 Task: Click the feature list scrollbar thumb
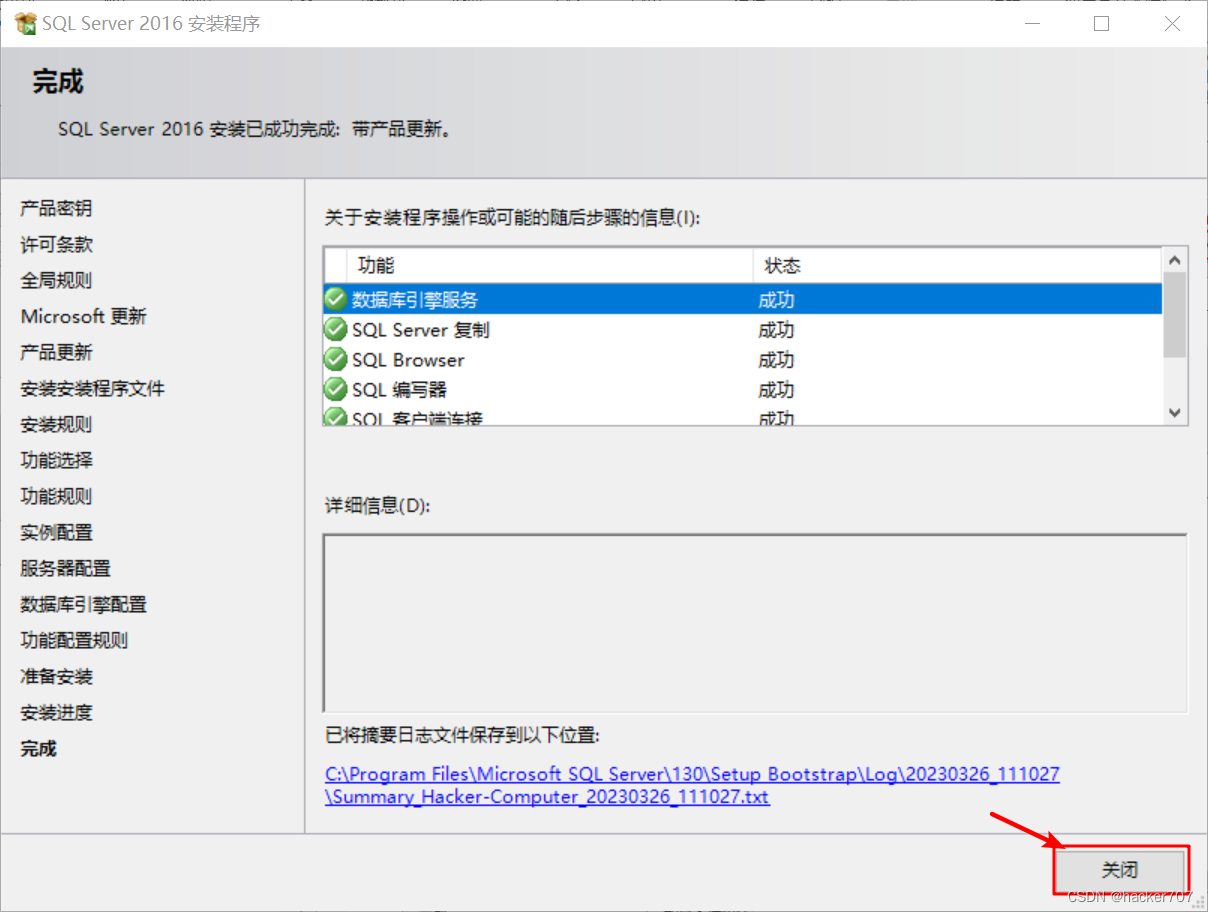click(x=1175, y=314)
